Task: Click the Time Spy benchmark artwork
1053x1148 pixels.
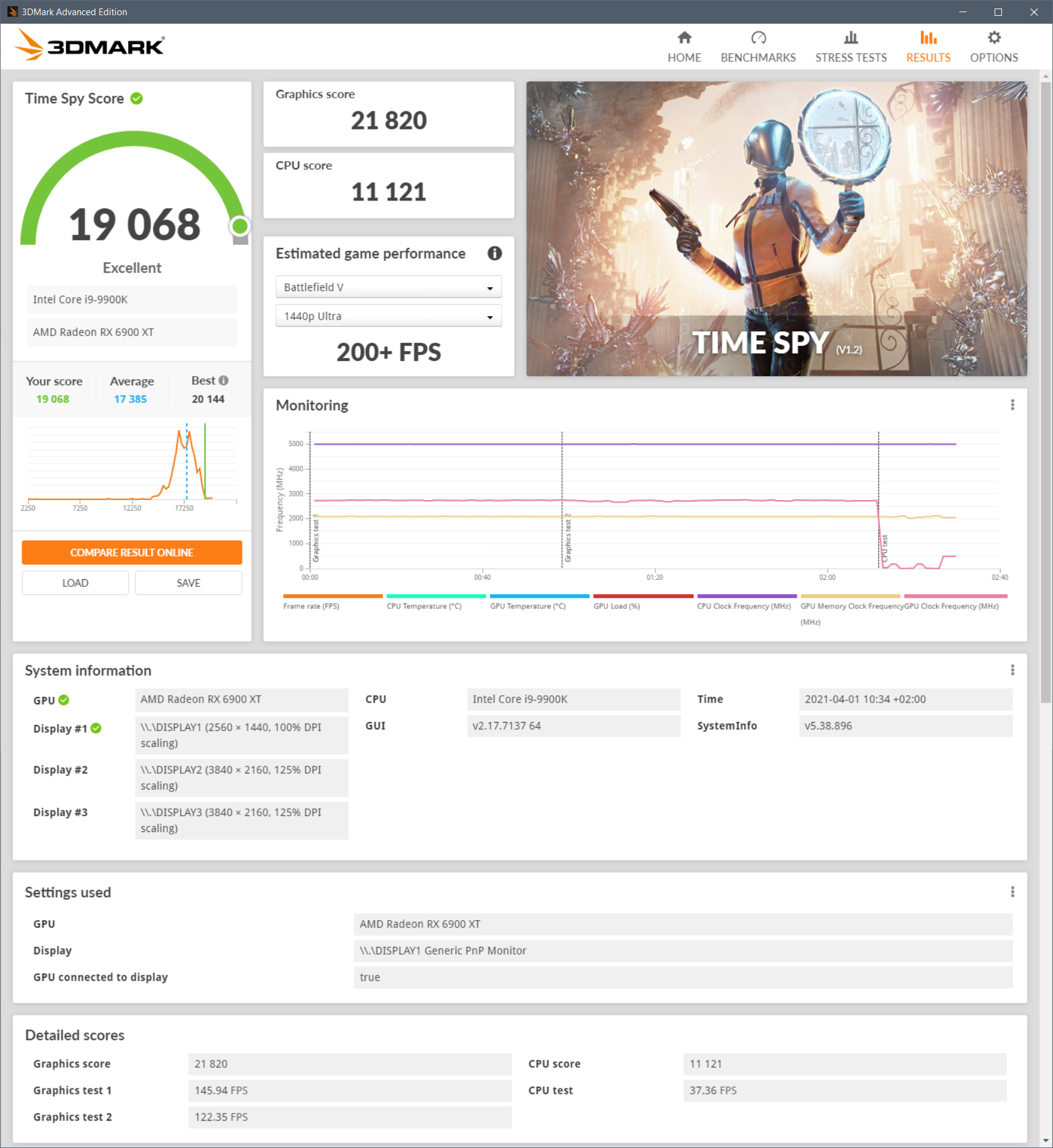Action: pyautogui.click(x=776, y=229)
